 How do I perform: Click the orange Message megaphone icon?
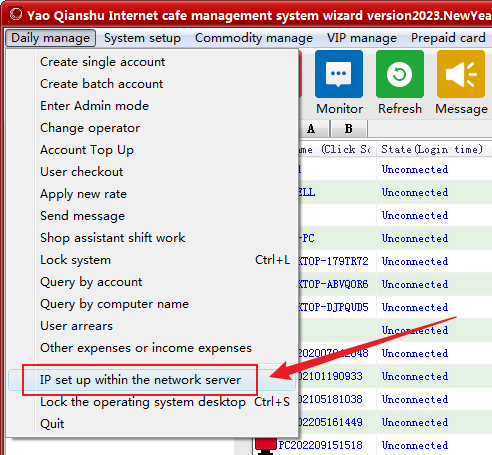pos(461,74)
